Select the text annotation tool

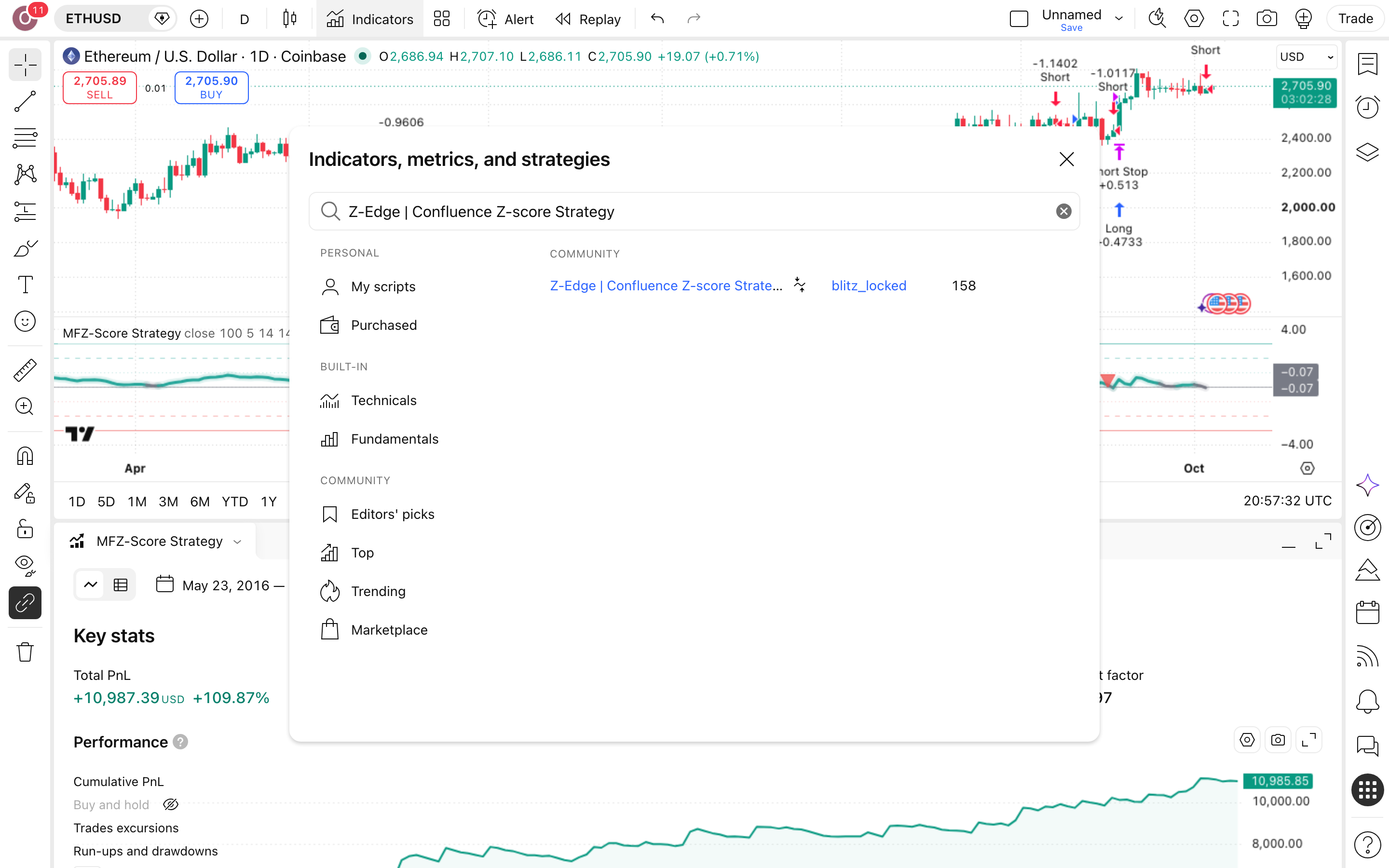point(25,285)
